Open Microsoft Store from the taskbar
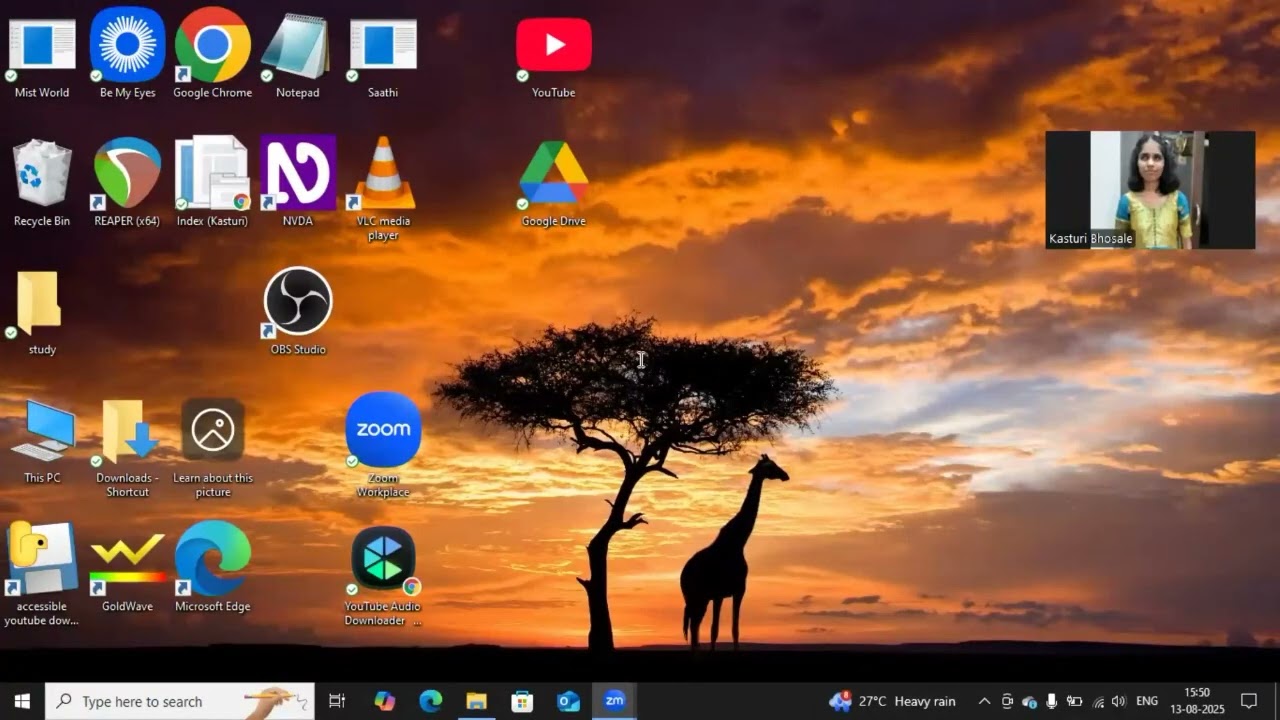The width and height of the screenshot is (1280, 720). pos(523,701)
